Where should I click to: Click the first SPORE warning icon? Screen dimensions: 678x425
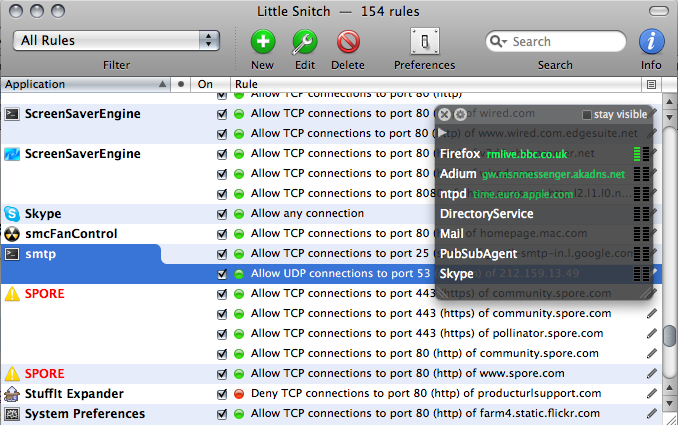tap(12, 294)
